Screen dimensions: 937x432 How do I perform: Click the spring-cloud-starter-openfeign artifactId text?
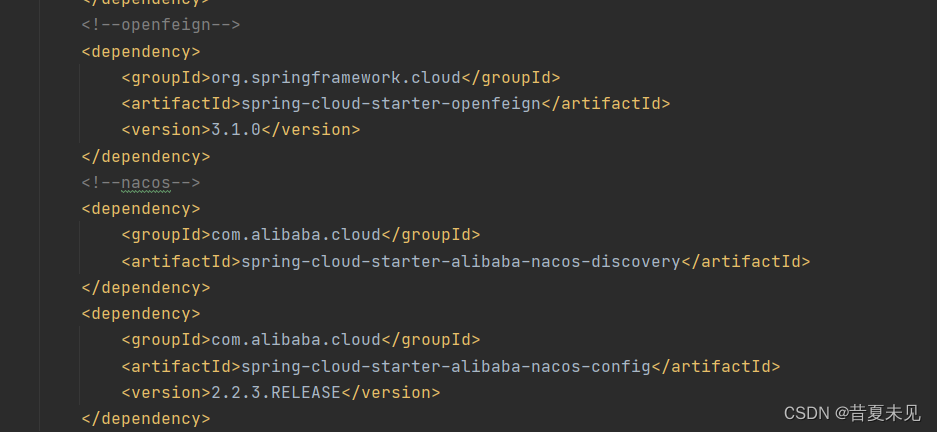(391, 104)
